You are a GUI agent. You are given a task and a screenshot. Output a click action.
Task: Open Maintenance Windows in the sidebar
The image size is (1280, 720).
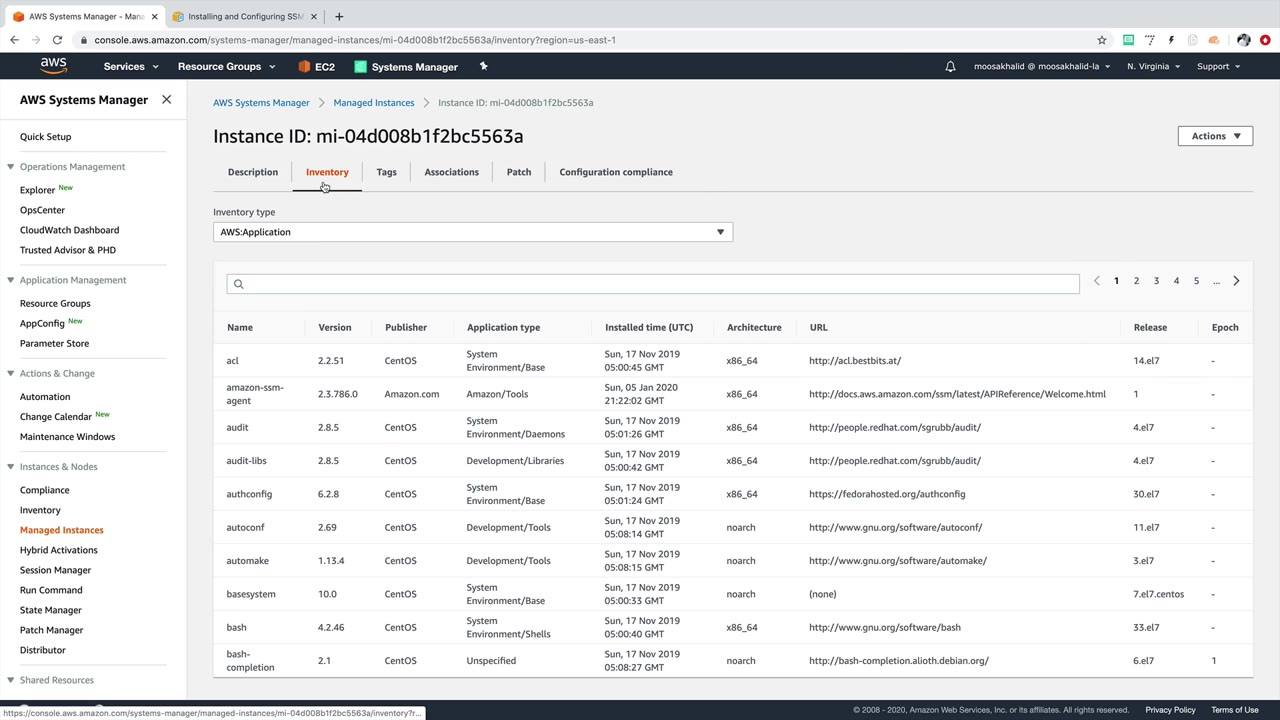click(67, 437)
